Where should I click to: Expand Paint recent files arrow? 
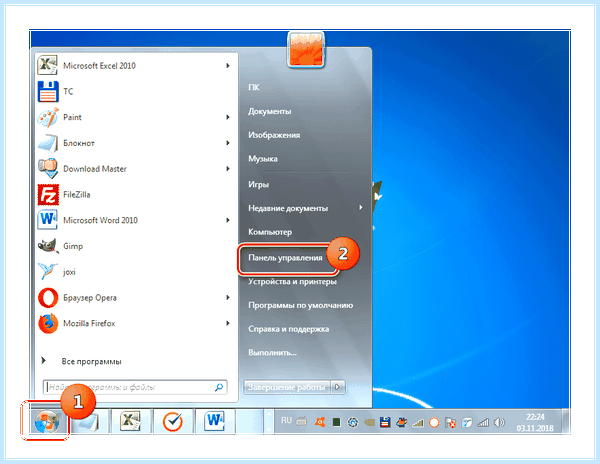coord(228,117)
